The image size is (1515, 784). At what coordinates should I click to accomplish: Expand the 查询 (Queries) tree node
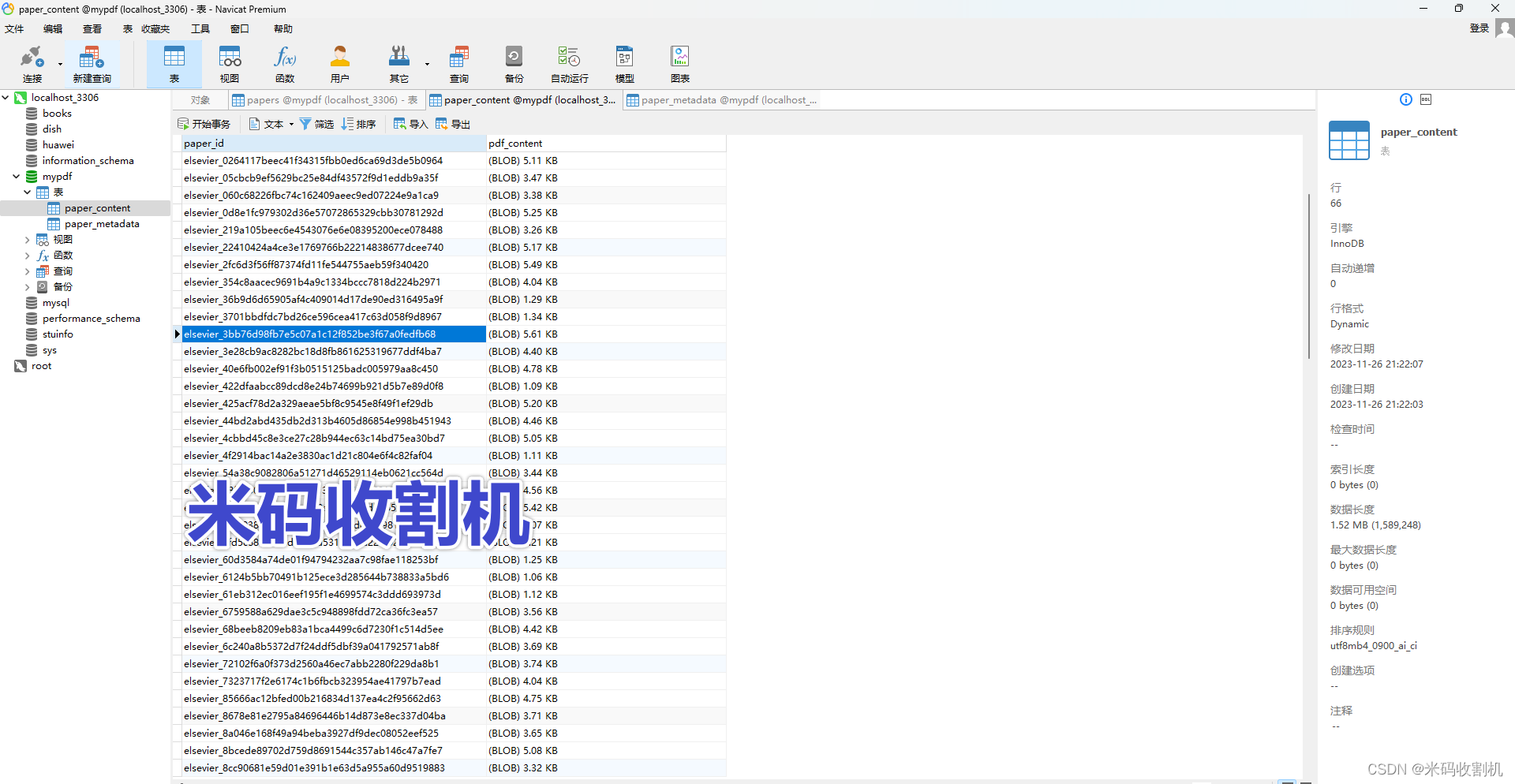pyautogui.click(x=28, y=271)
